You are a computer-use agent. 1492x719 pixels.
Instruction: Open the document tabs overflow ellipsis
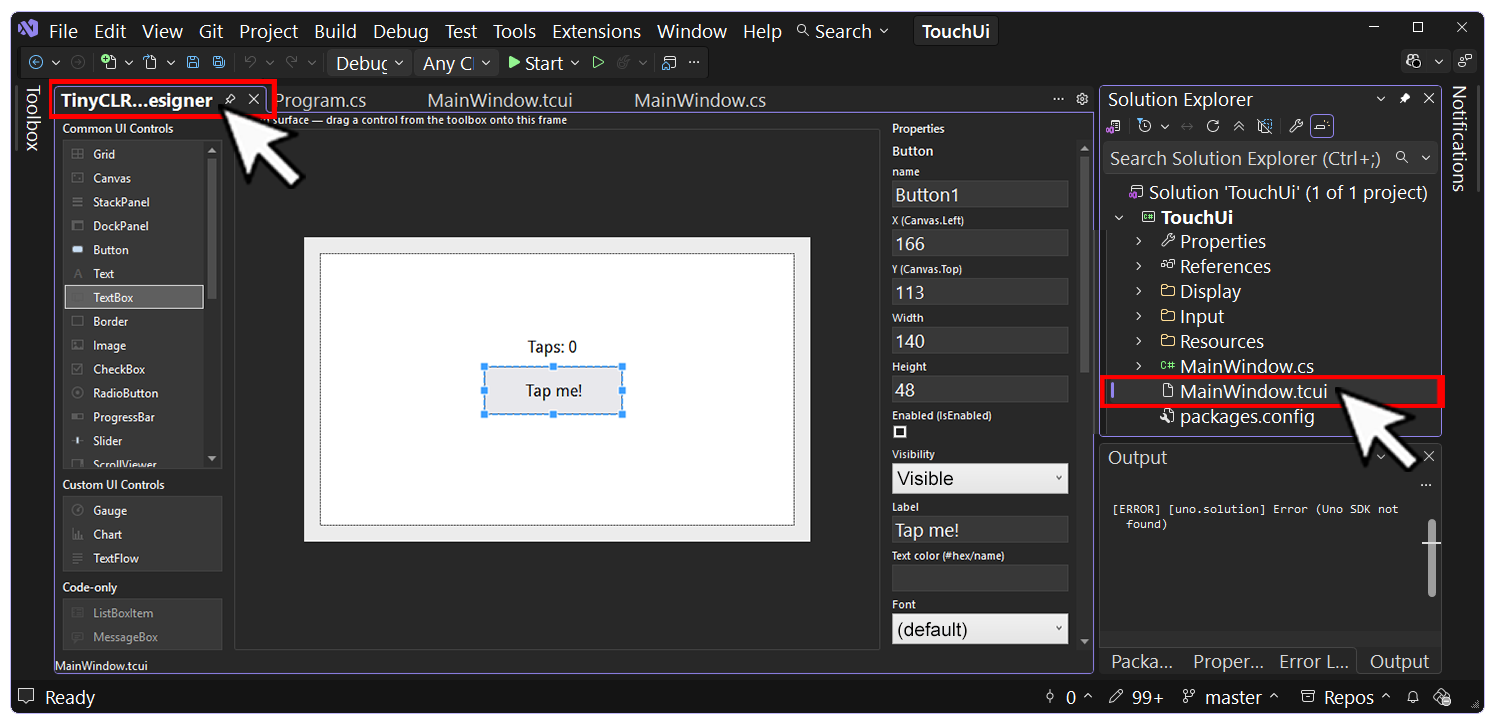1059,99
